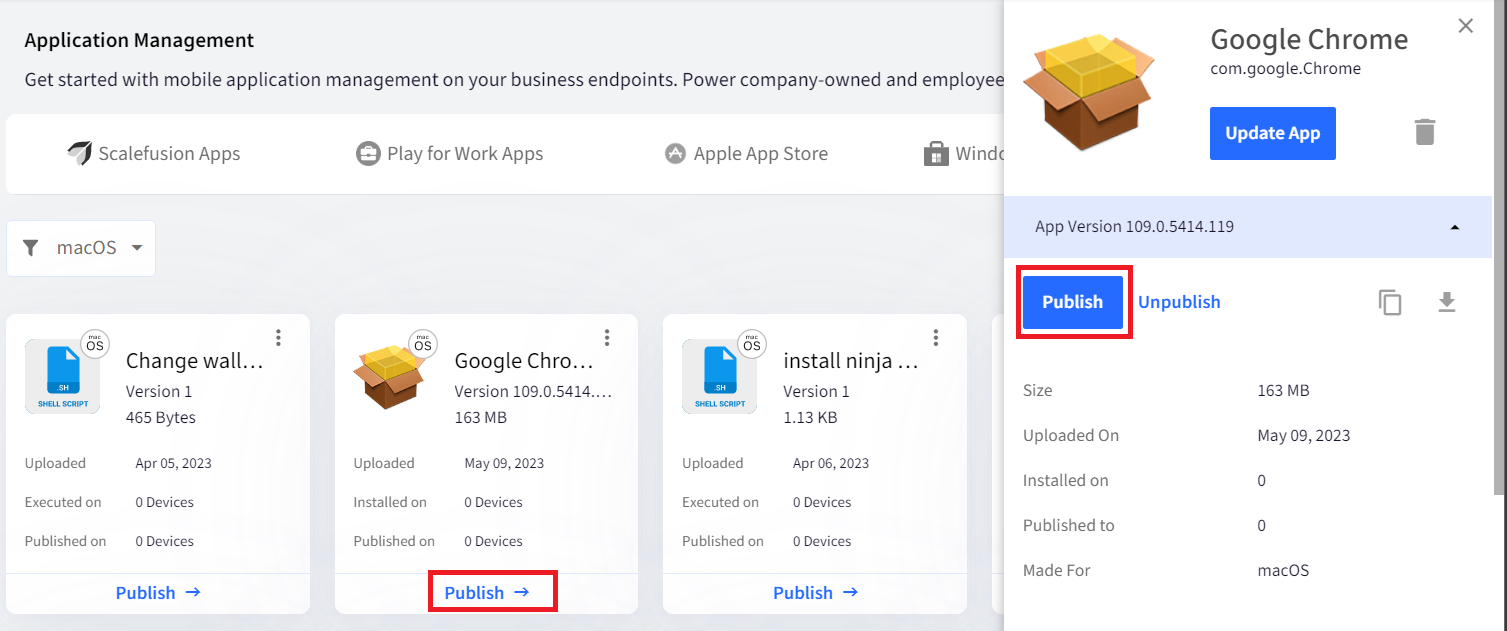1507x631 pixels.
Task: Click the macOS badge on install ninja card
Action: [x=752, y=344]
